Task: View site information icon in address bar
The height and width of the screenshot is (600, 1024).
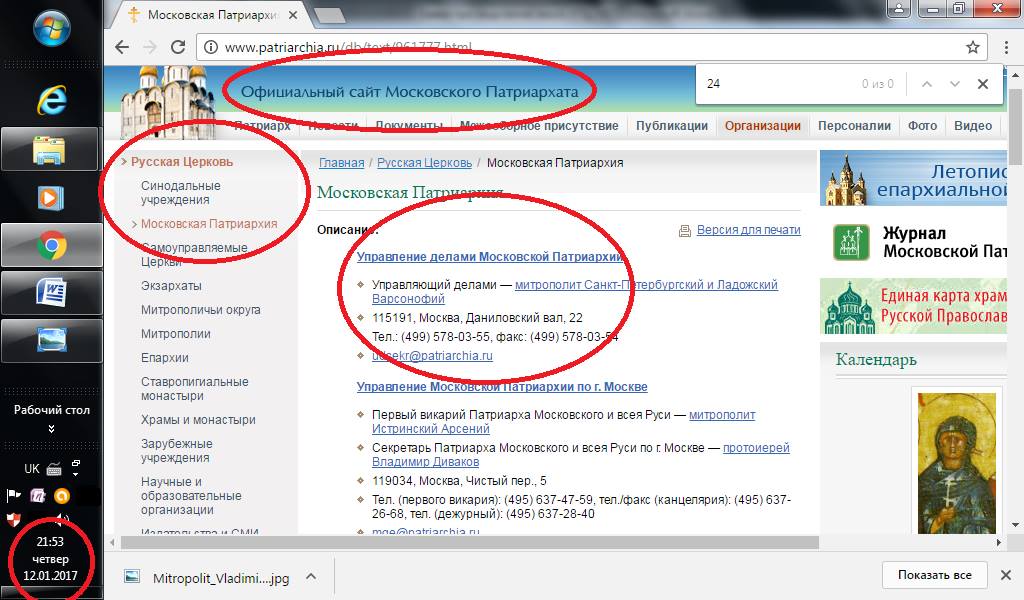Action: 211,47
